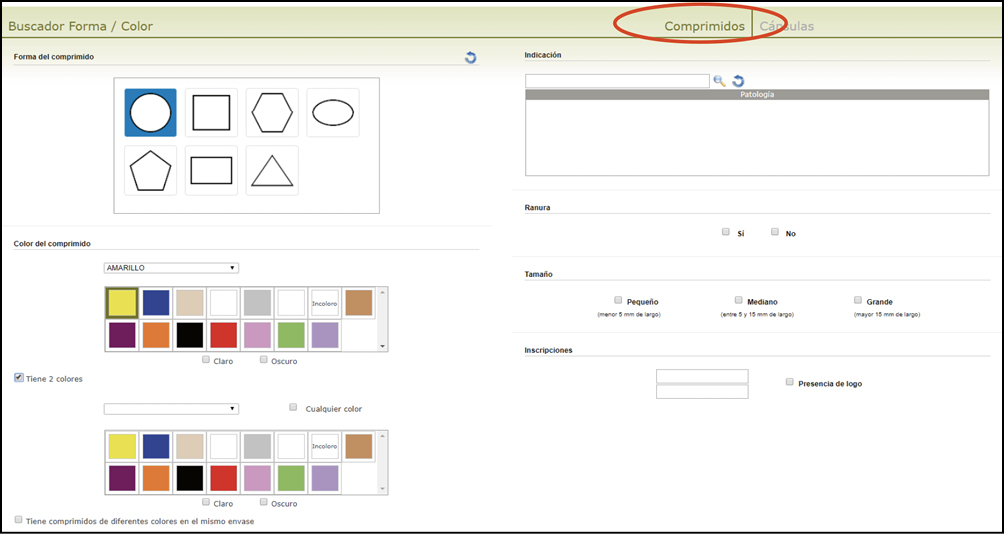The image size is (1004, 534).
Task: Pick the red swatch in first palette
Action: (x=223, y=335)
